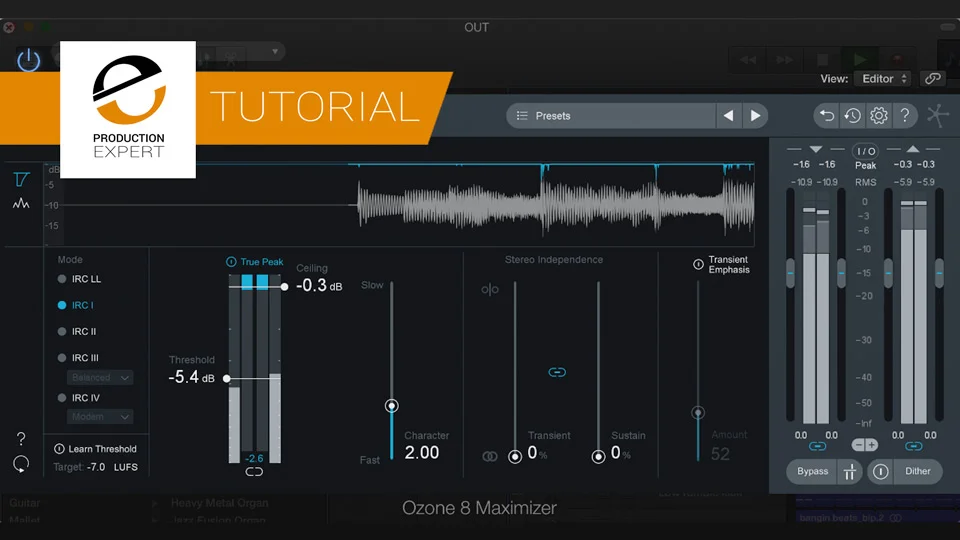Open the Presets browser
The height and width of the screenshot is (540, 960).
tap(610, 116)
